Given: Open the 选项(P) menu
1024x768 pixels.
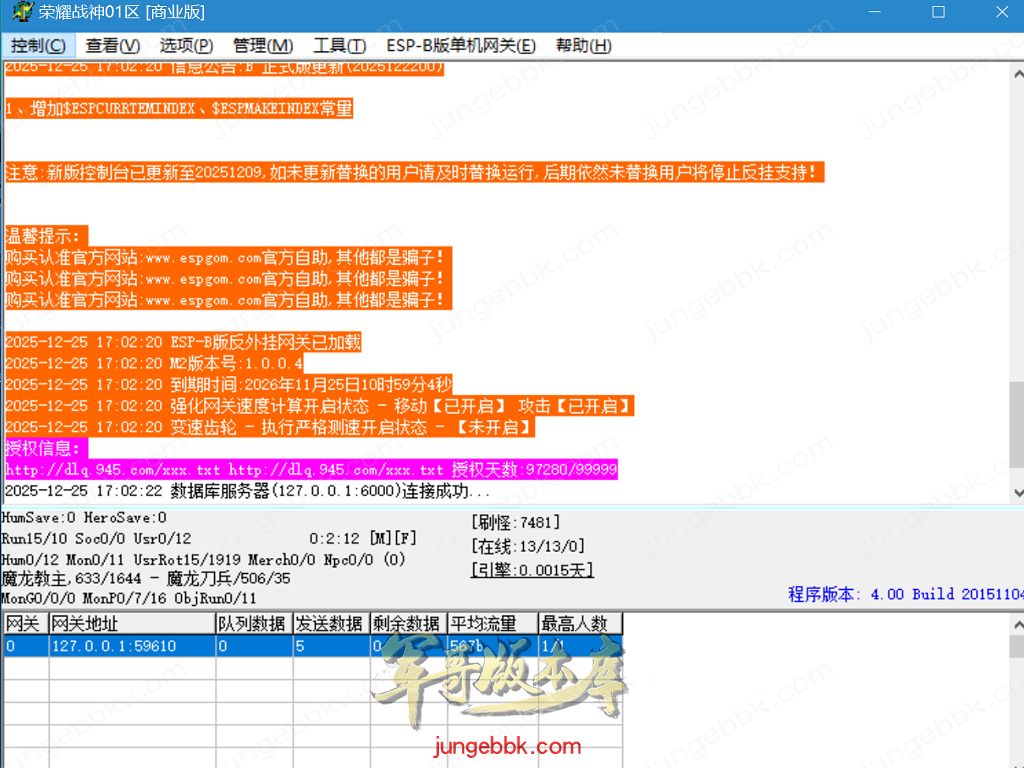Looking at the screenshot, I should [186, 46].
